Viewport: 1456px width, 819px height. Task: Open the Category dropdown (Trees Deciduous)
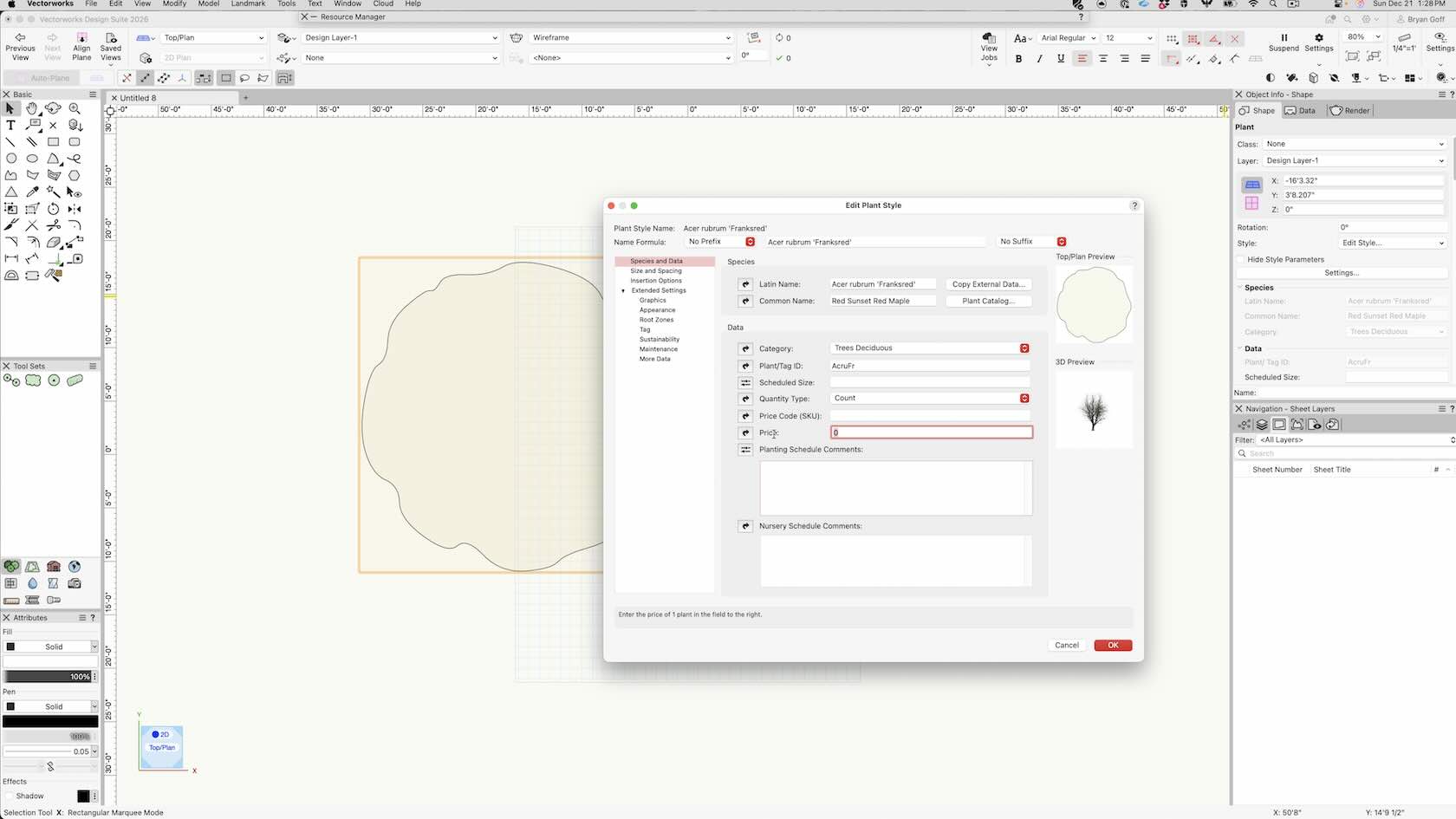930,348
